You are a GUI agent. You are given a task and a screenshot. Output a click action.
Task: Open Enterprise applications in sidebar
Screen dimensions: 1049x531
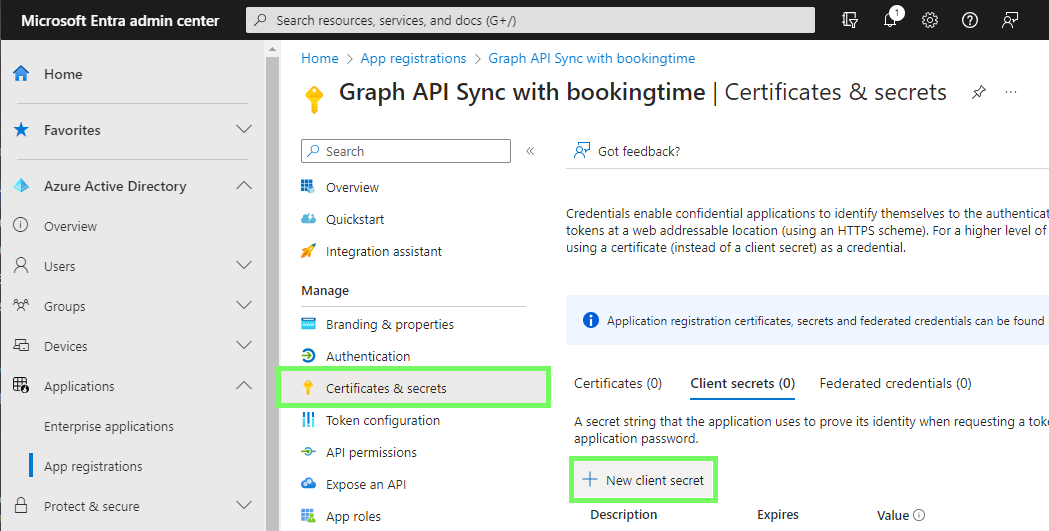pyautogui.click(x=108, y=426)
